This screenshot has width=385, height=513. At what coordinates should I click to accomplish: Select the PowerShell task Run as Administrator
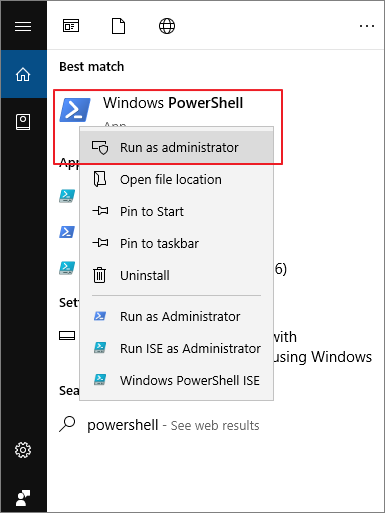pyautogui.click(x=176, y=316)
